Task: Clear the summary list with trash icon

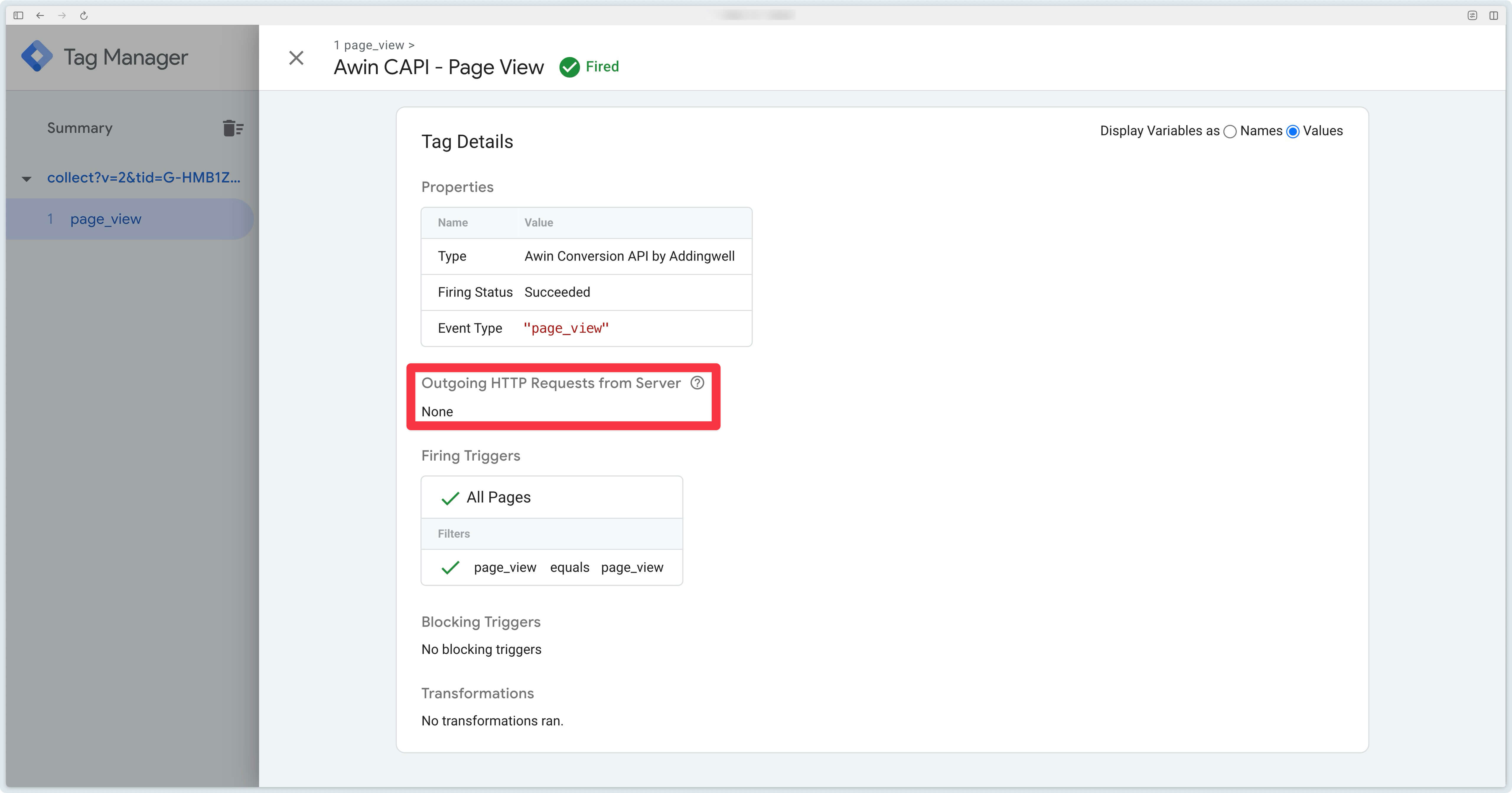Action: (x=233, y=128)
